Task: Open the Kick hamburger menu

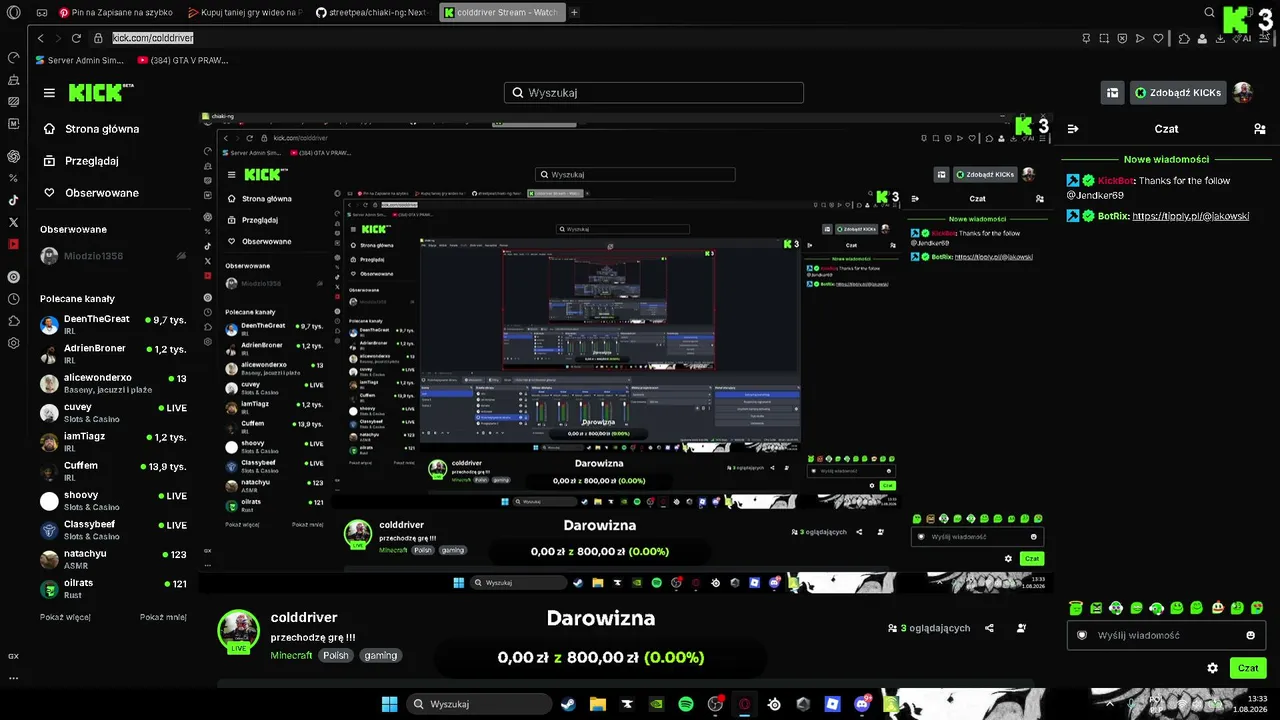Action: (49, 93)
